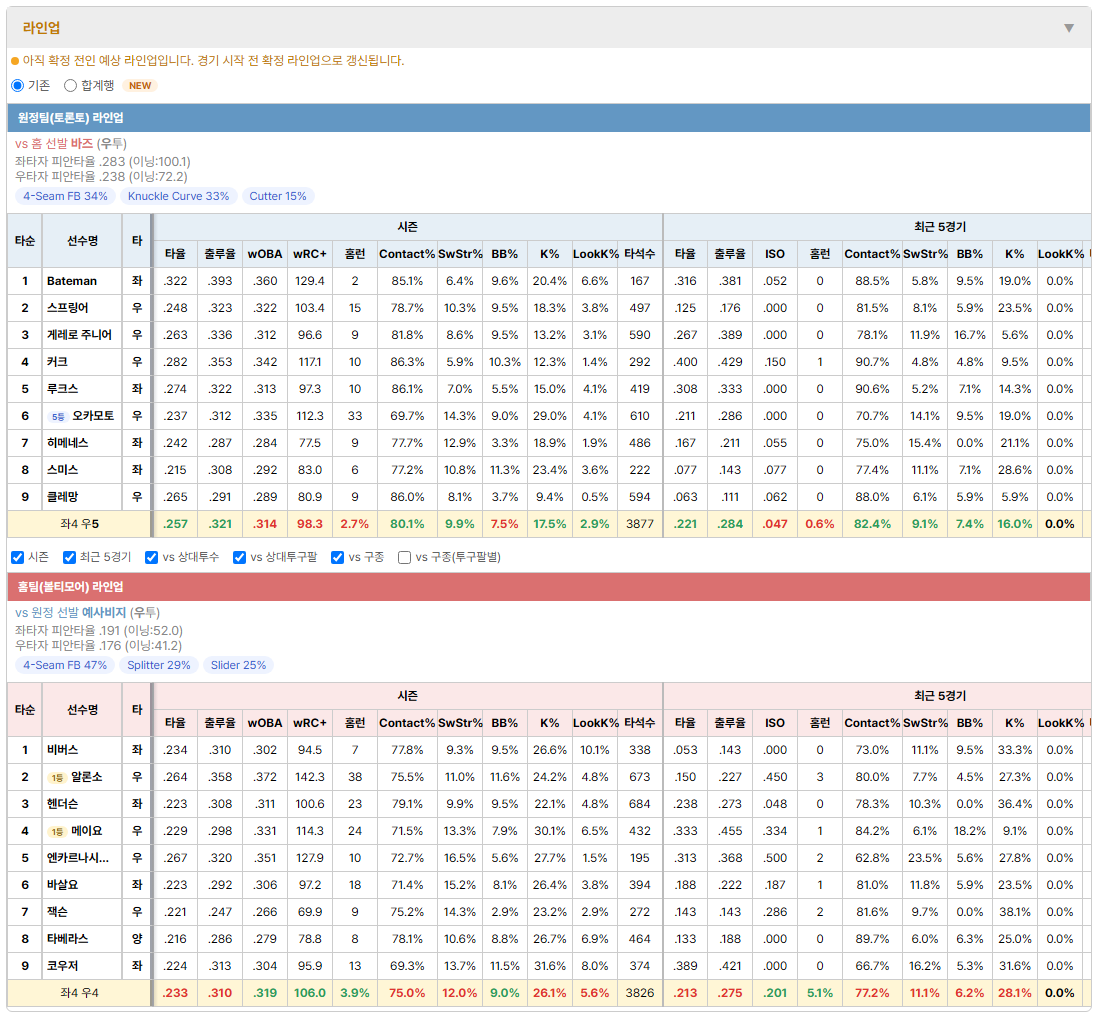Toggle the 최근 5경기 checkbox
Screen dimensions: 1098x1018
click(69, 557)
